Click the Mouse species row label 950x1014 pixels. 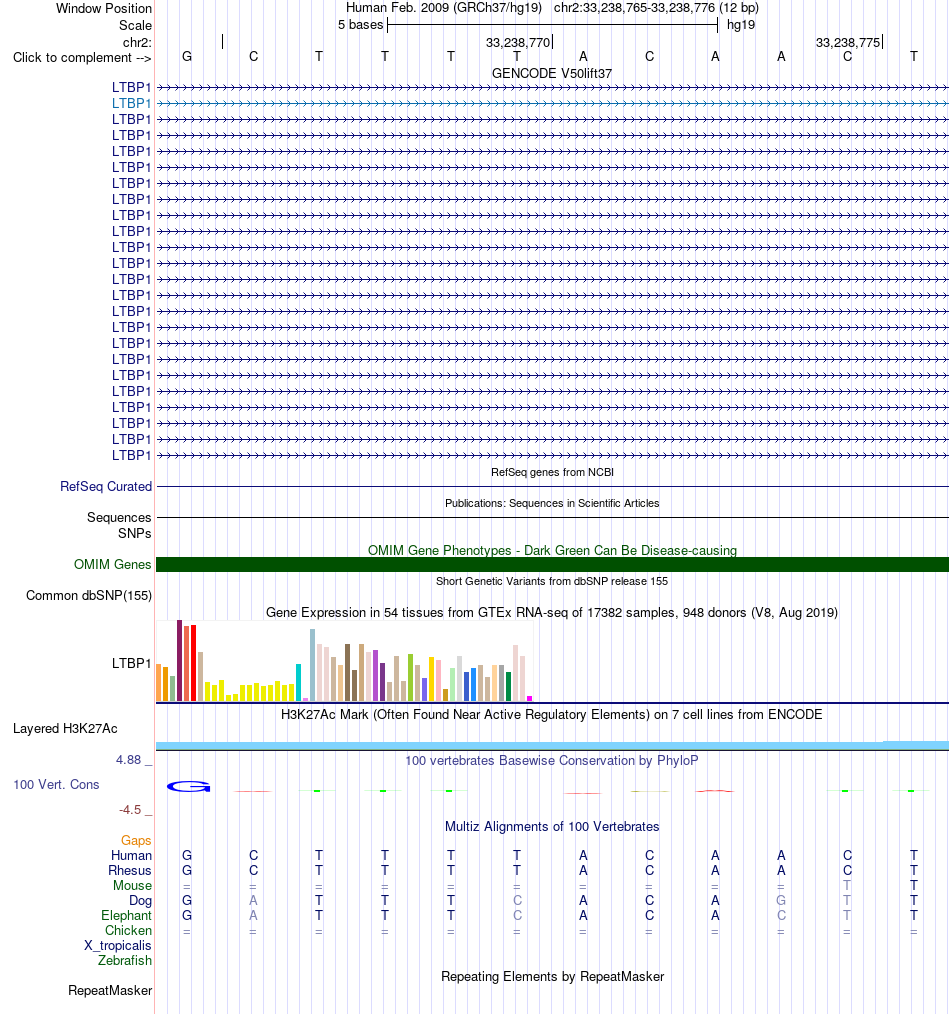click(x=133, y=885)
